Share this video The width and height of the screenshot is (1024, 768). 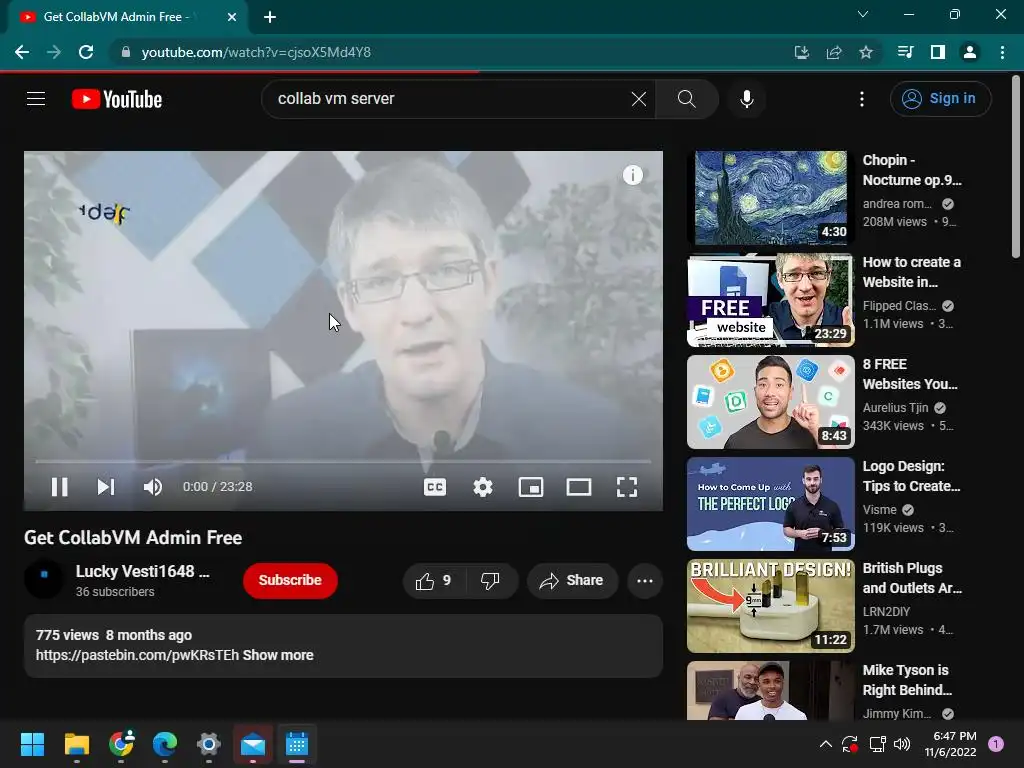tap(572, 581)
